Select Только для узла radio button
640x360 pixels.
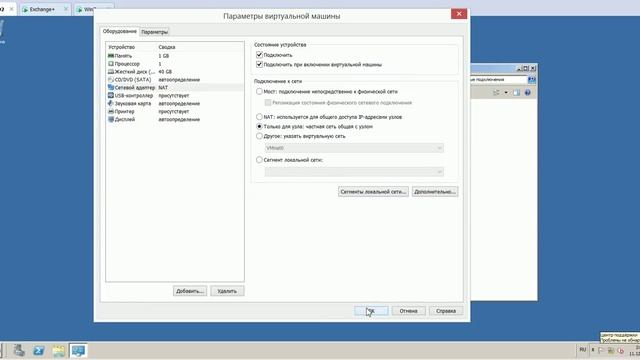point(259,127)
